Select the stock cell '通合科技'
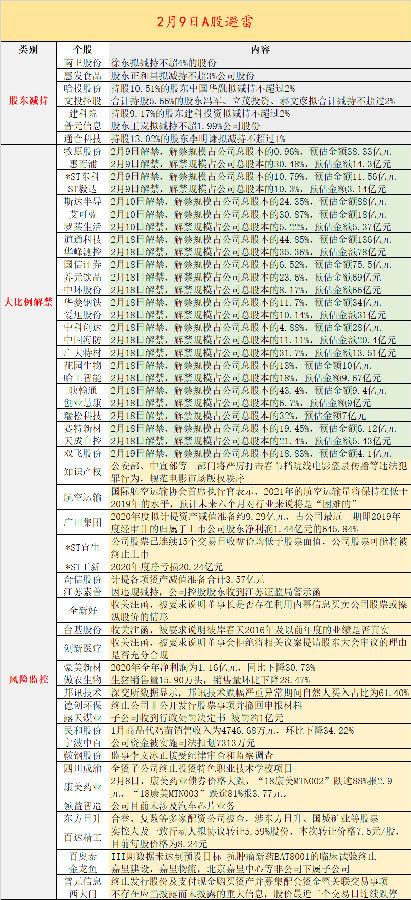 point(82,138)
